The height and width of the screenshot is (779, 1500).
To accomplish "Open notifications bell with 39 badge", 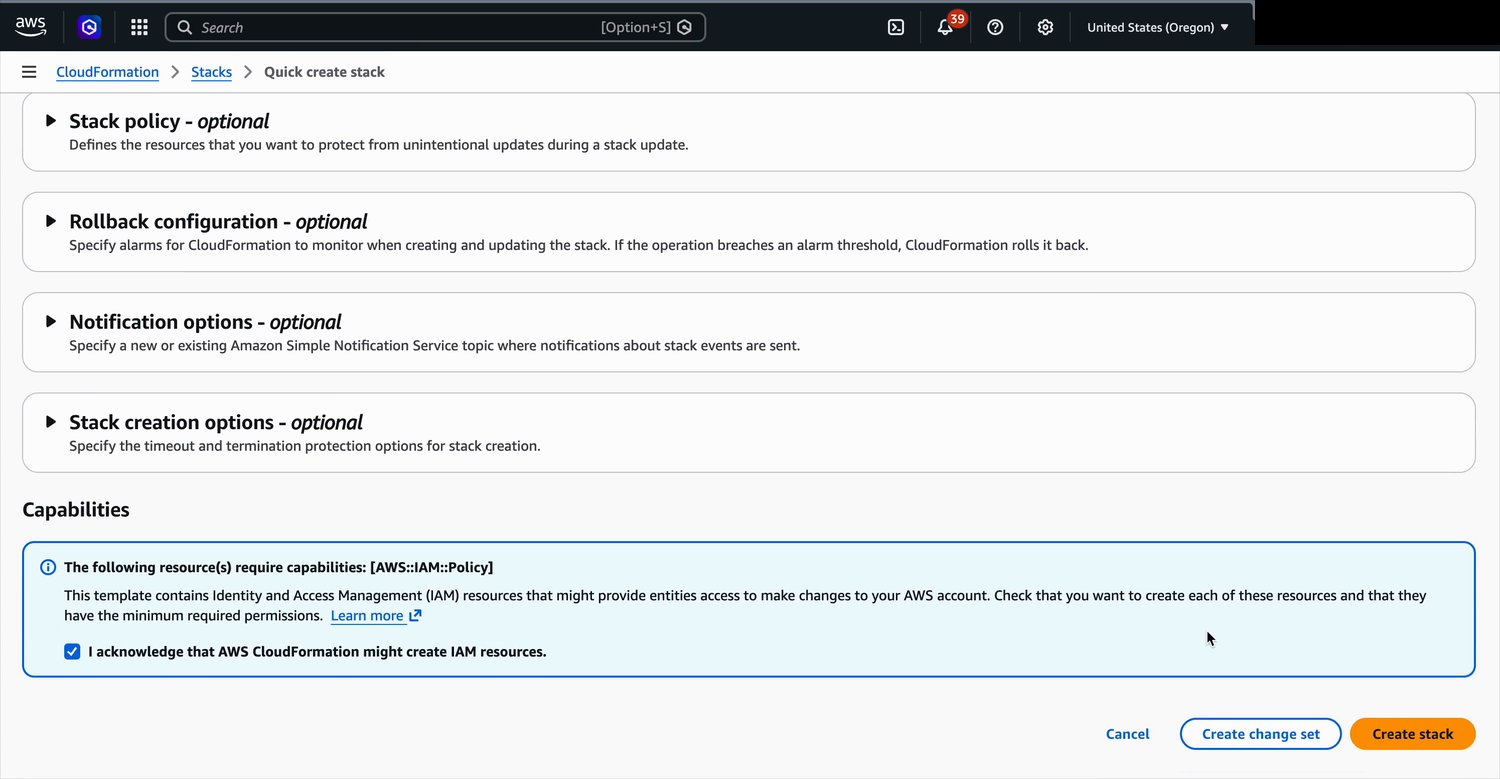I will pyautogui.click(x=945, y=27).
